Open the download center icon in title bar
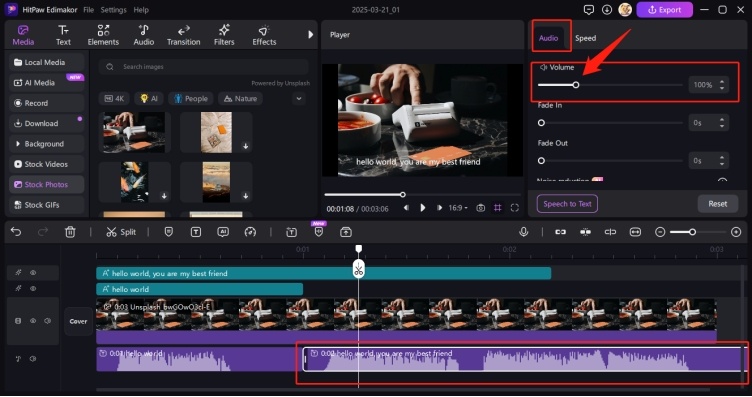This screenshot has width=752, height=397. point(607,10)
